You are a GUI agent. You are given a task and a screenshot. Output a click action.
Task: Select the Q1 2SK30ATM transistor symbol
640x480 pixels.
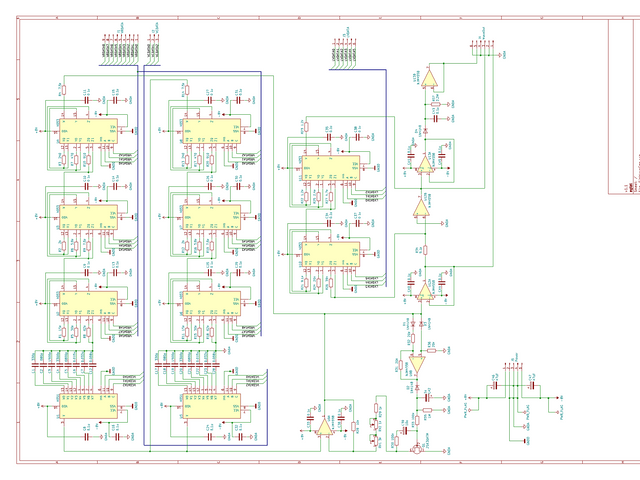tap(417, 449)
